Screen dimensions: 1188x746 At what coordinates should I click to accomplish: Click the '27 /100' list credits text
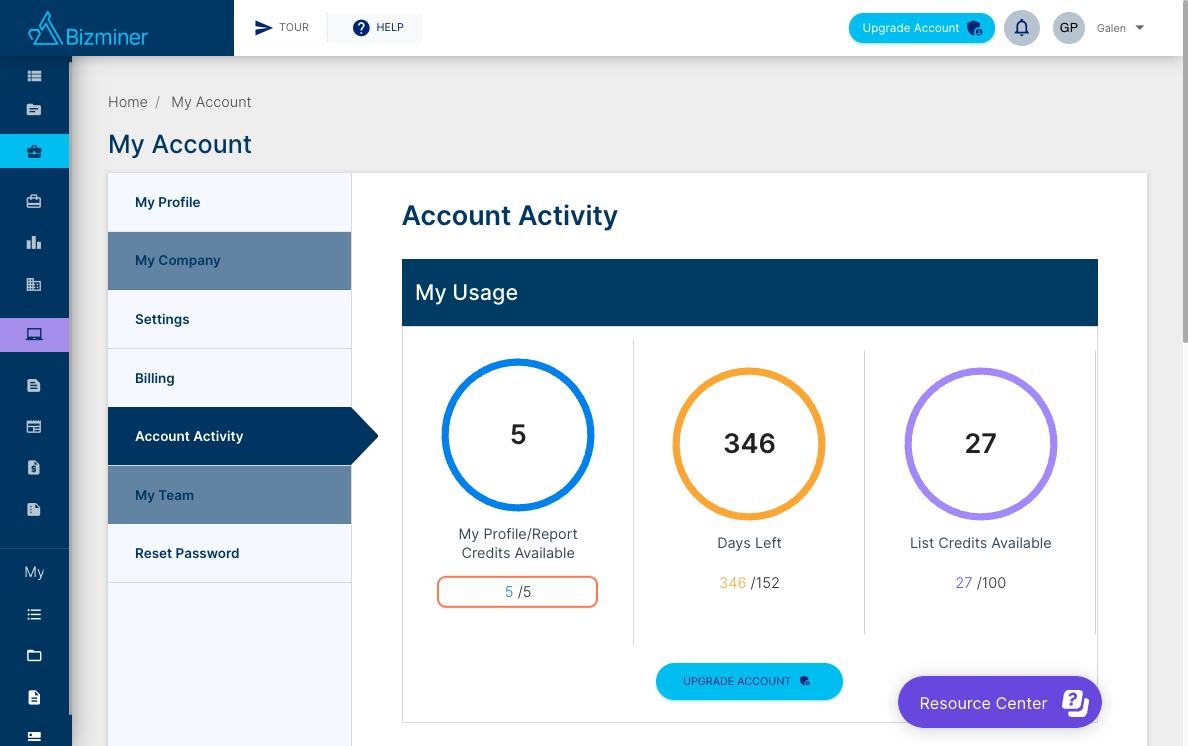980,583
